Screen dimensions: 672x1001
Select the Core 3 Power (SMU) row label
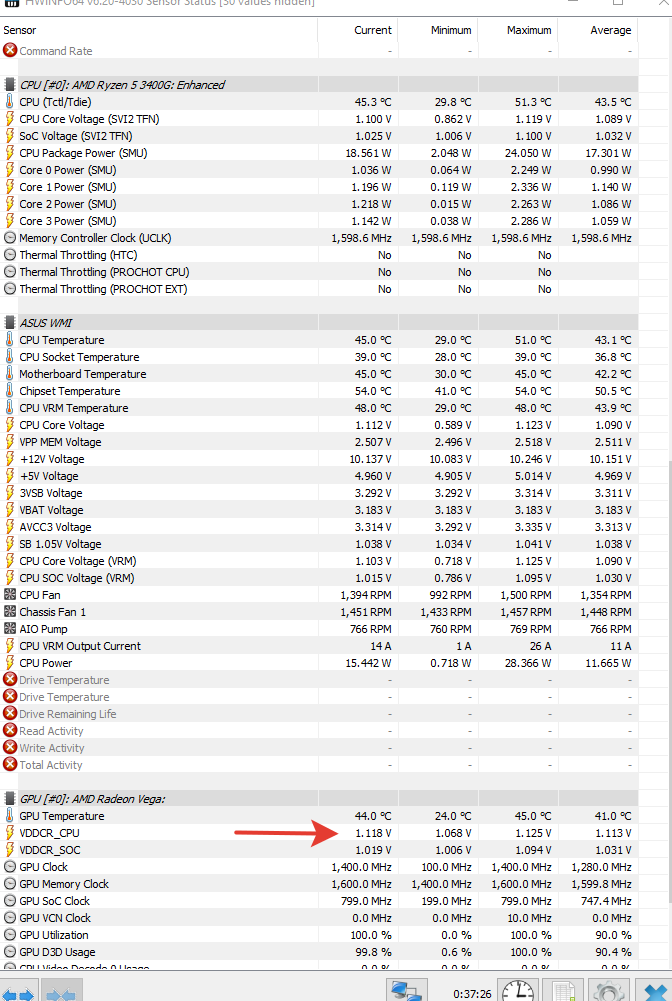(68, 221)
